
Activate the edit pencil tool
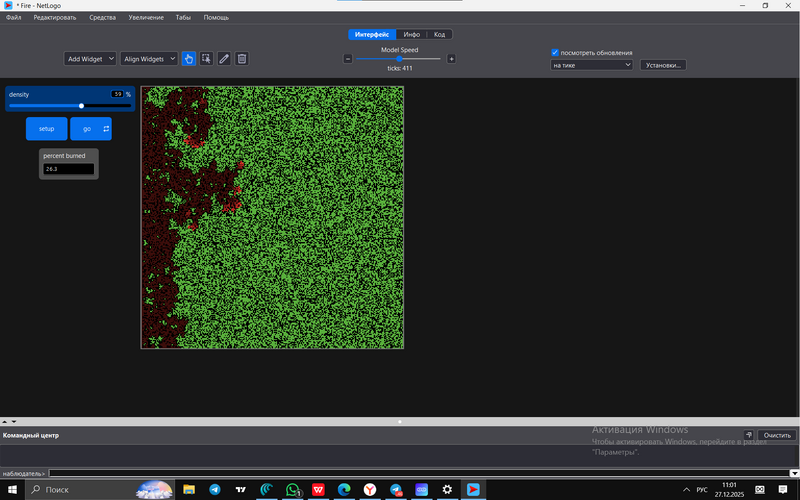[x=224, y=59]
